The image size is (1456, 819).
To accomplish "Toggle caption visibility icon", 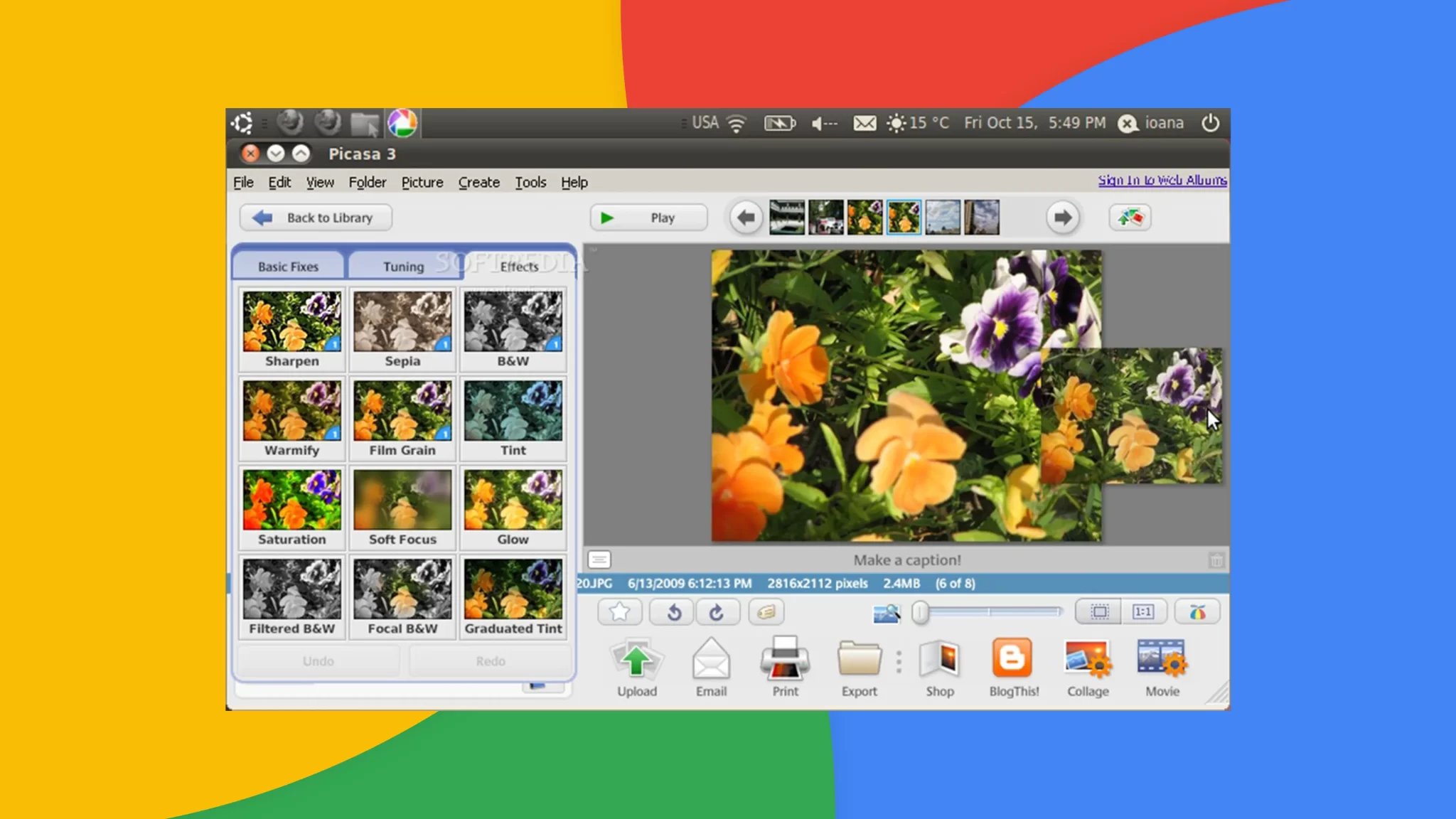I will click(x=599, y=560).
